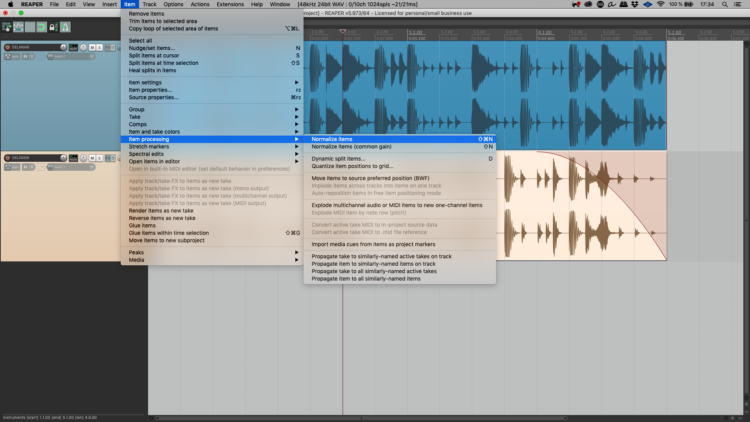
Task: Expand Stretch markers submenu
Action: 210,146
